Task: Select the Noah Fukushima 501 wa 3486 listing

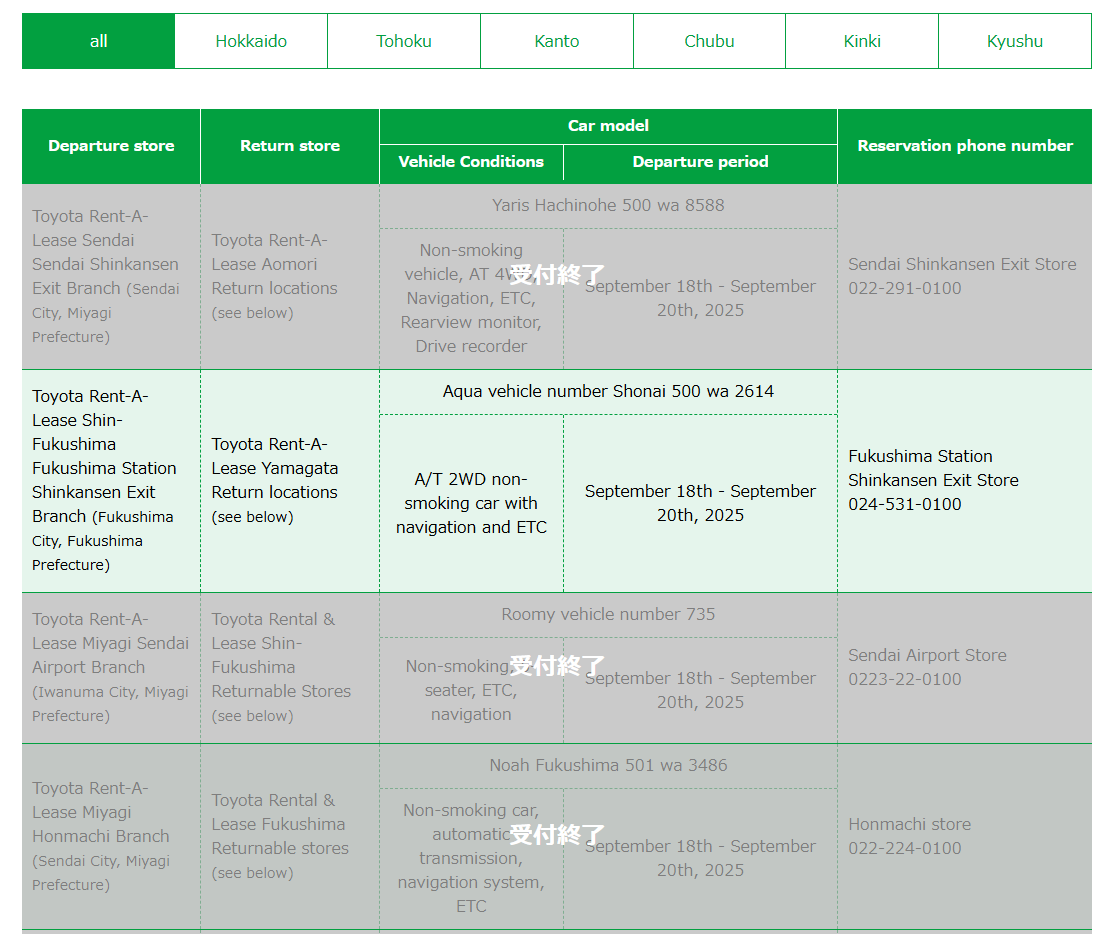Action: [x=608, y=767]
